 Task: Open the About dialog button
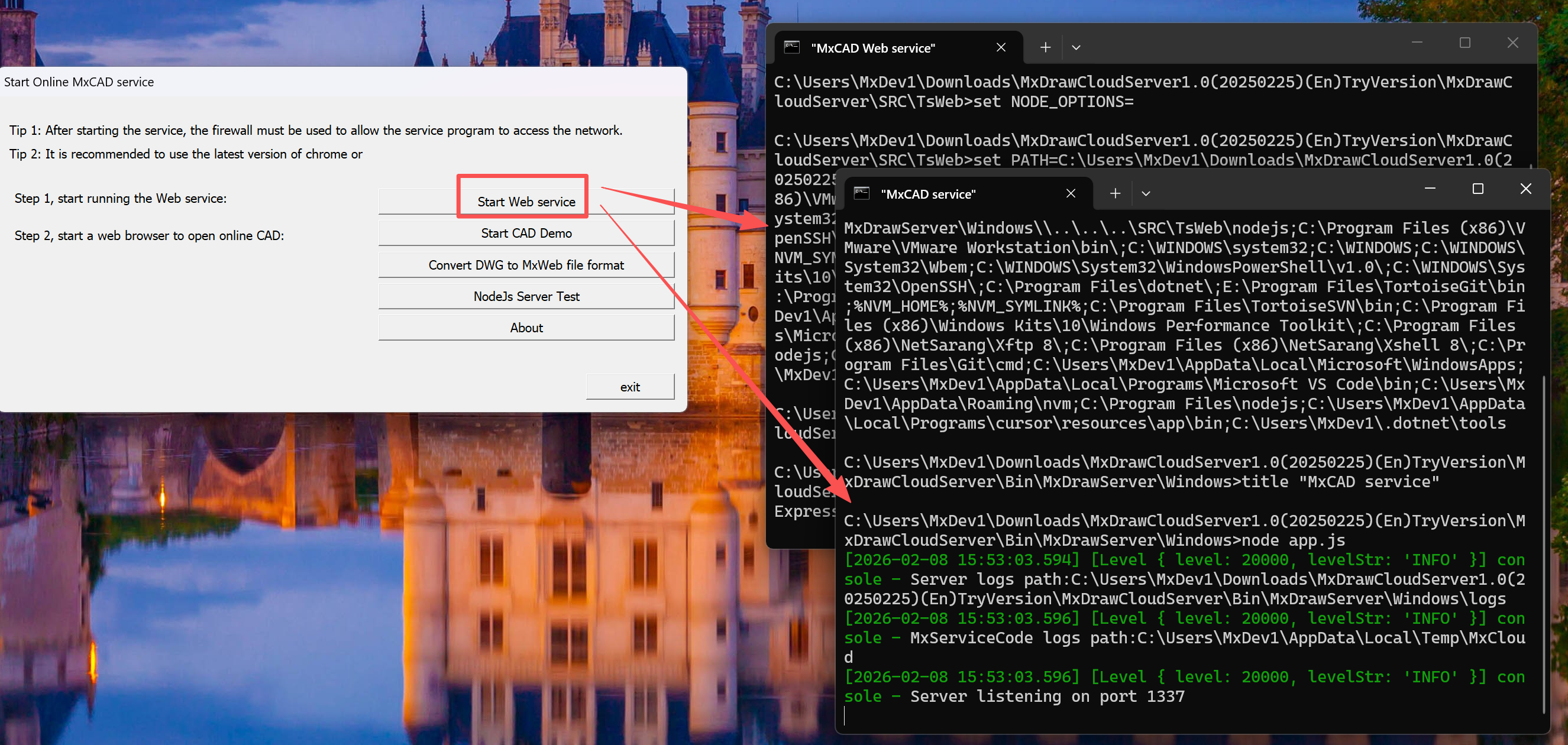click(x=525, y=328)
